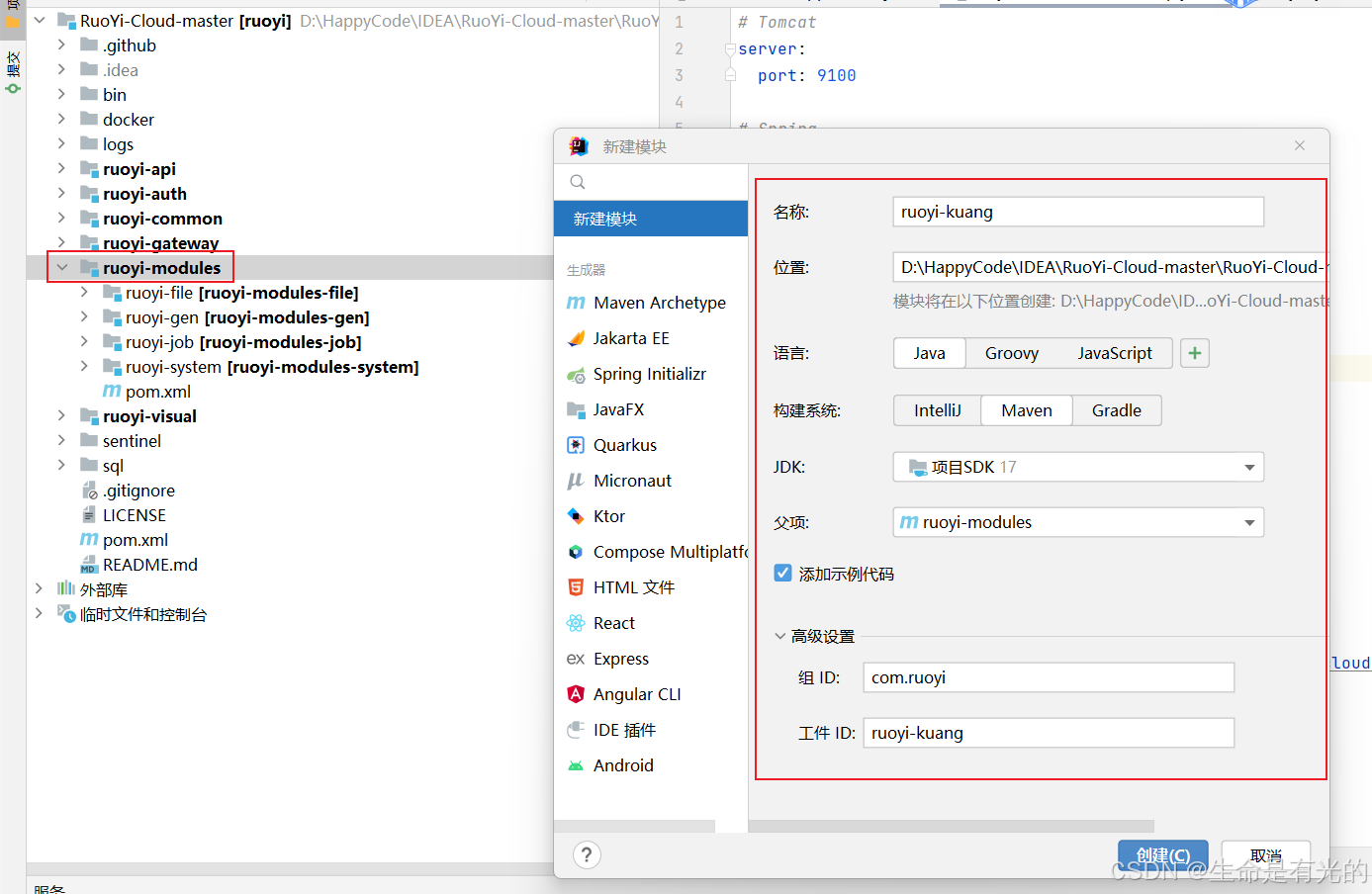Screen dimensions: 1372x894
Task: Open root pom.xml file in project tree
Action: point(125,540)
